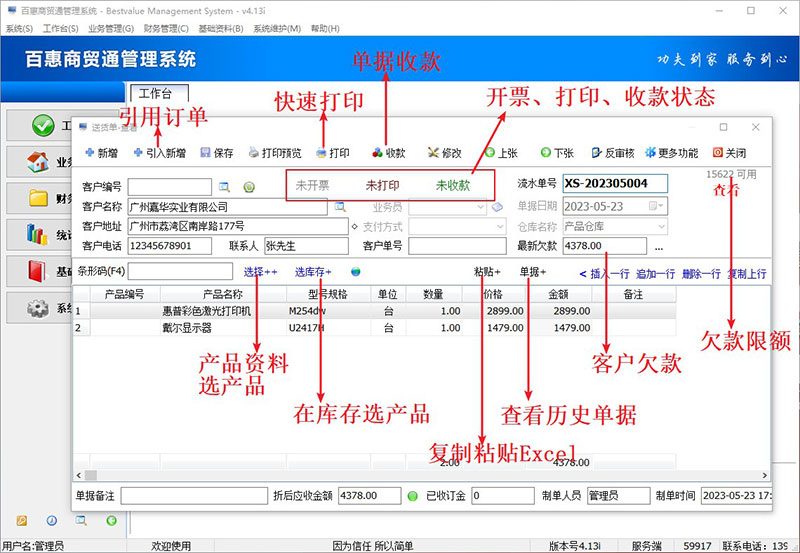The image size is (800, 553).
Task: Open 打印预览 print preview
Action: (x=274, y=153)
